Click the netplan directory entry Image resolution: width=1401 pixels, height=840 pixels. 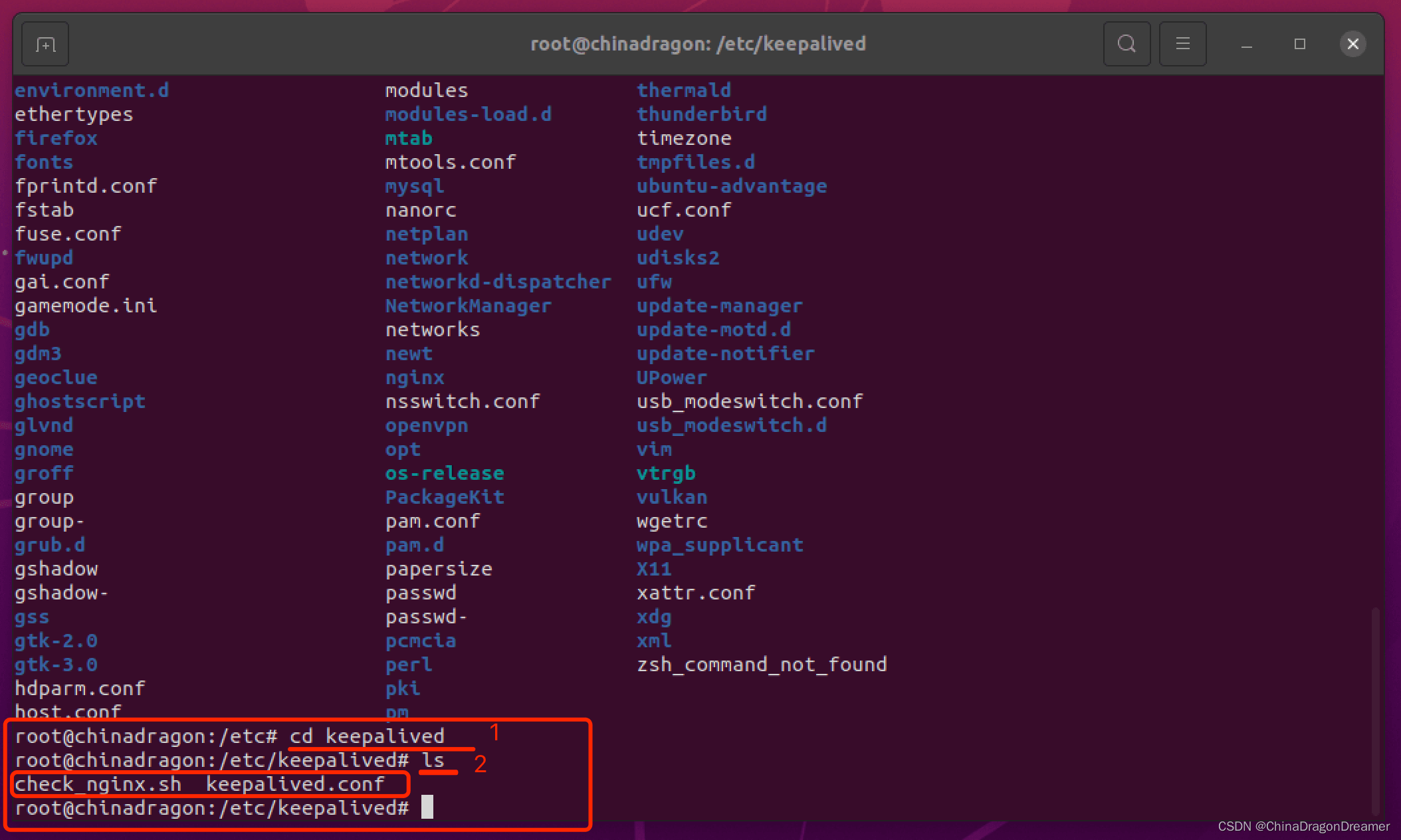click(427, 234)
